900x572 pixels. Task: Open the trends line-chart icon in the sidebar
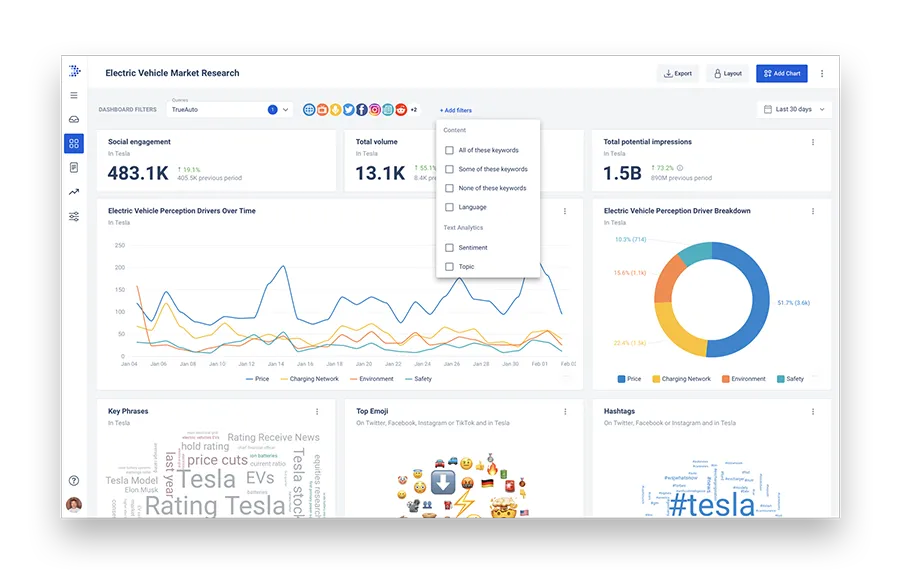point(74,192)
